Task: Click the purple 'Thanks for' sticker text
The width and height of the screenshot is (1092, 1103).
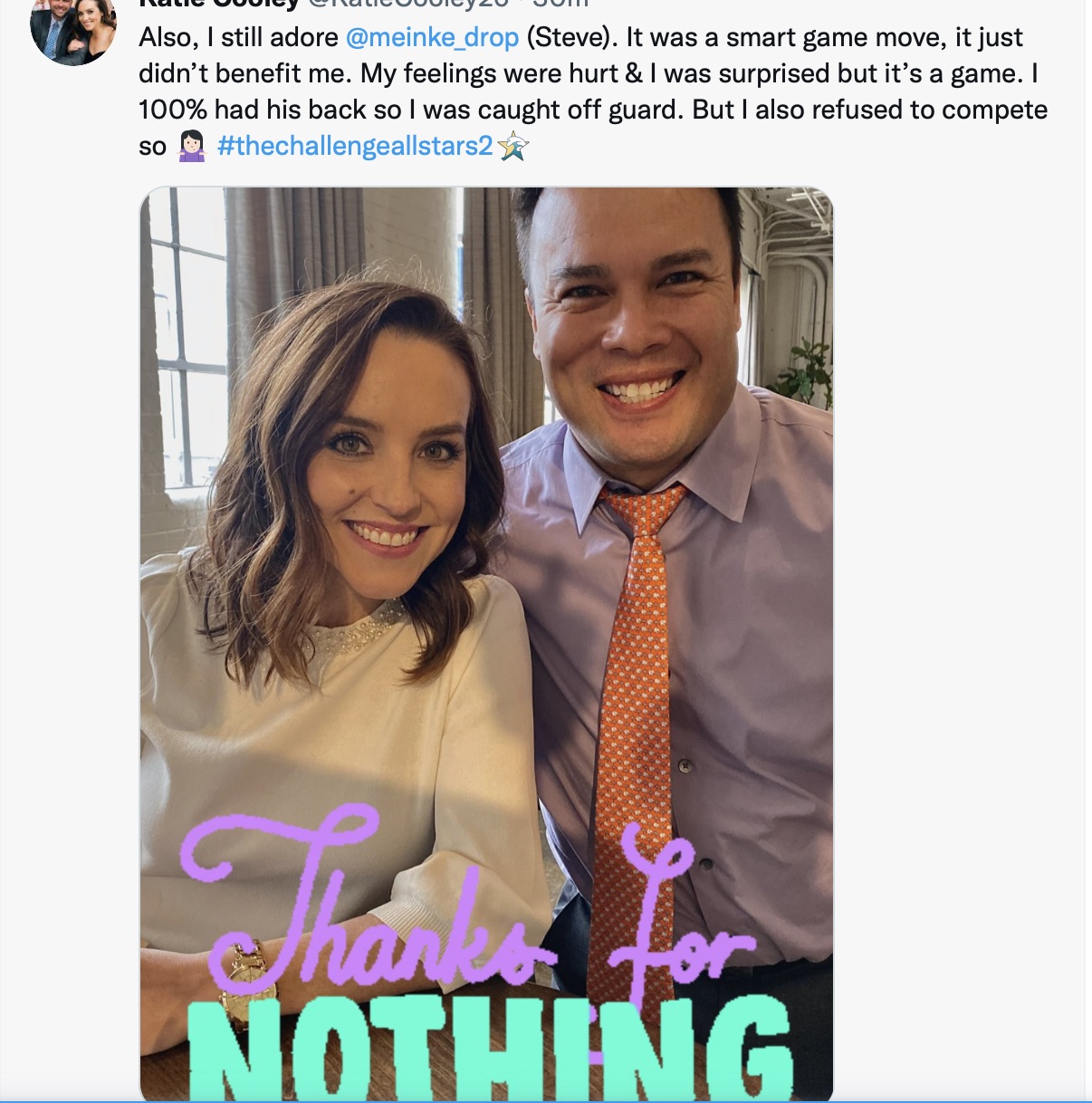Action: click(468, 906)
